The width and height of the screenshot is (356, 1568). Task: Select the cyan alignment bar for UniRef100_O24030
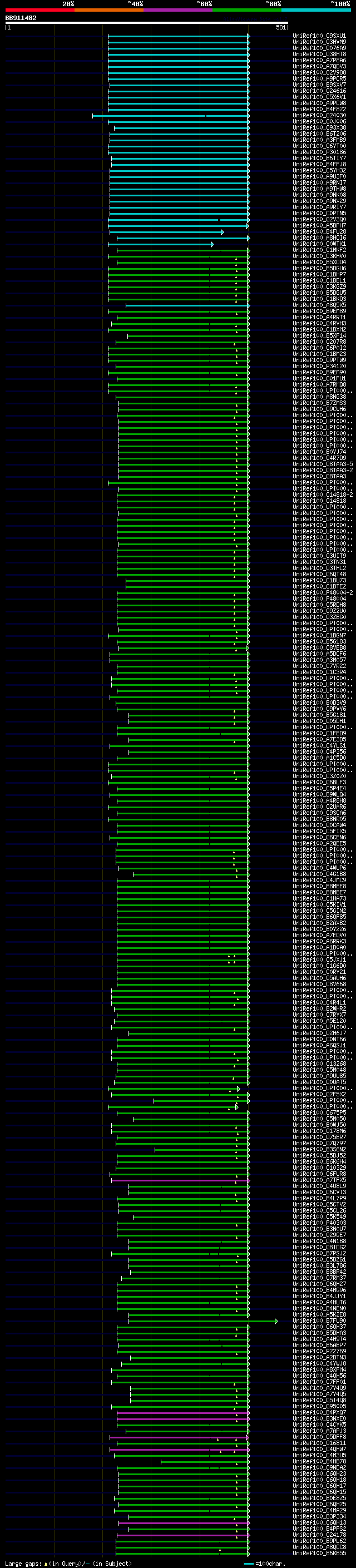point(171,116)
